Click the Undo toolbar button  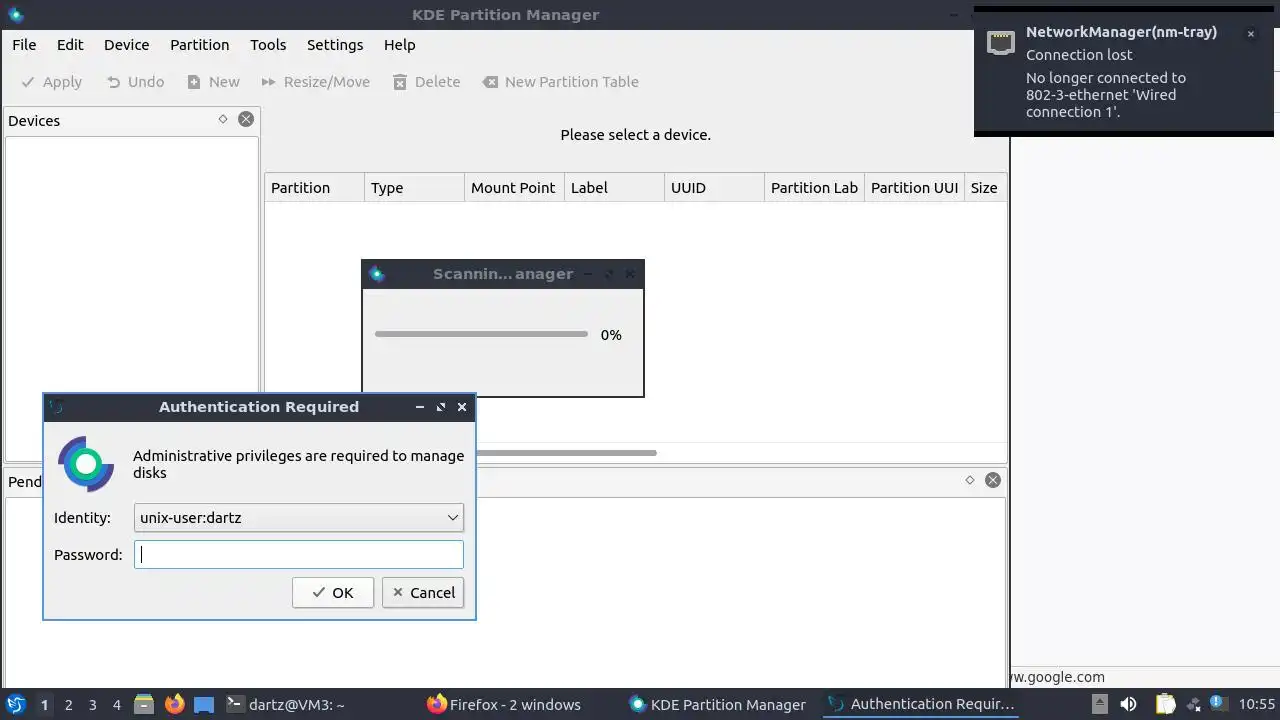(x=135, y=82)
